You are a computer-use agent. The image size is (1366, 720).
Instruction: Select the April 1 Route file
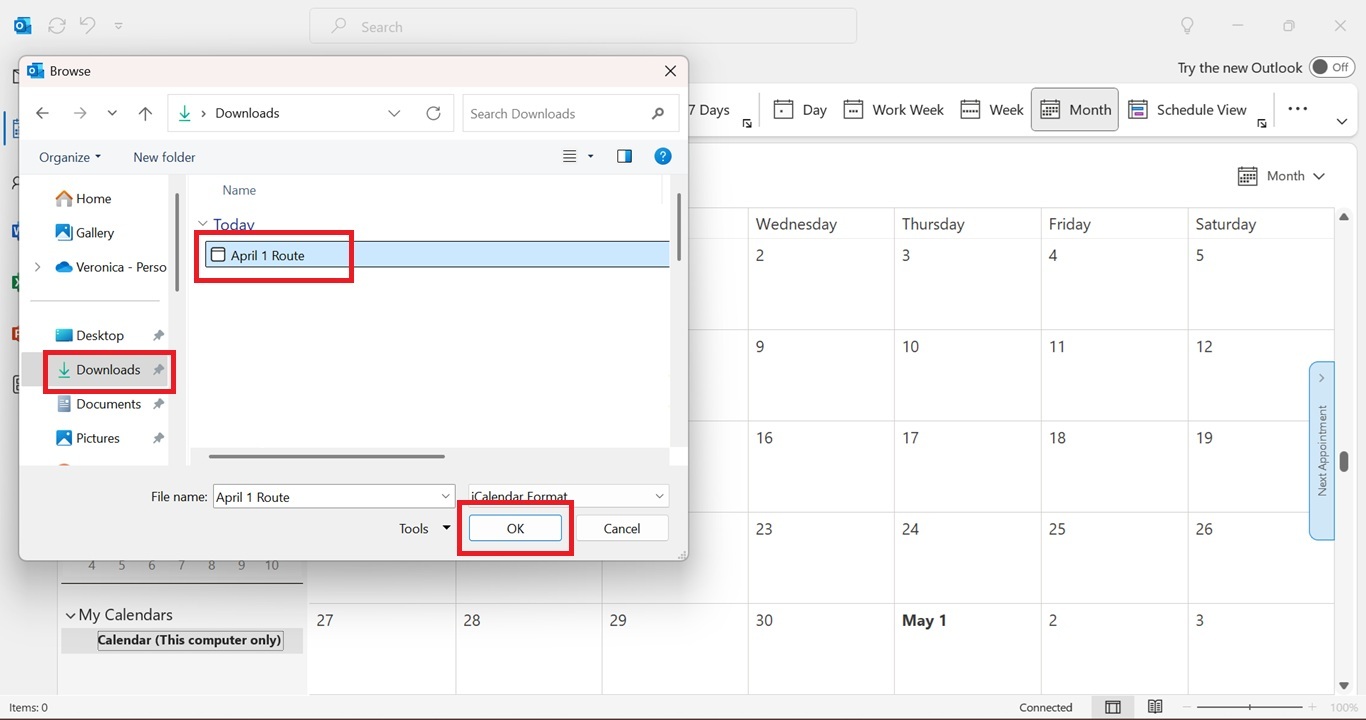coord(267,256)
